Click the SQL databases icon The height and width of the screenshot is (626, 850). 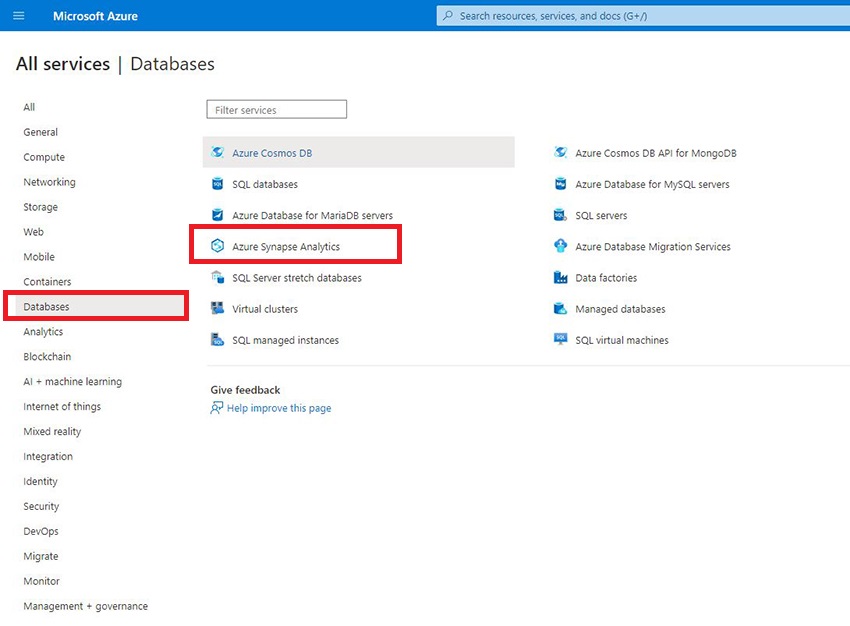217,184
